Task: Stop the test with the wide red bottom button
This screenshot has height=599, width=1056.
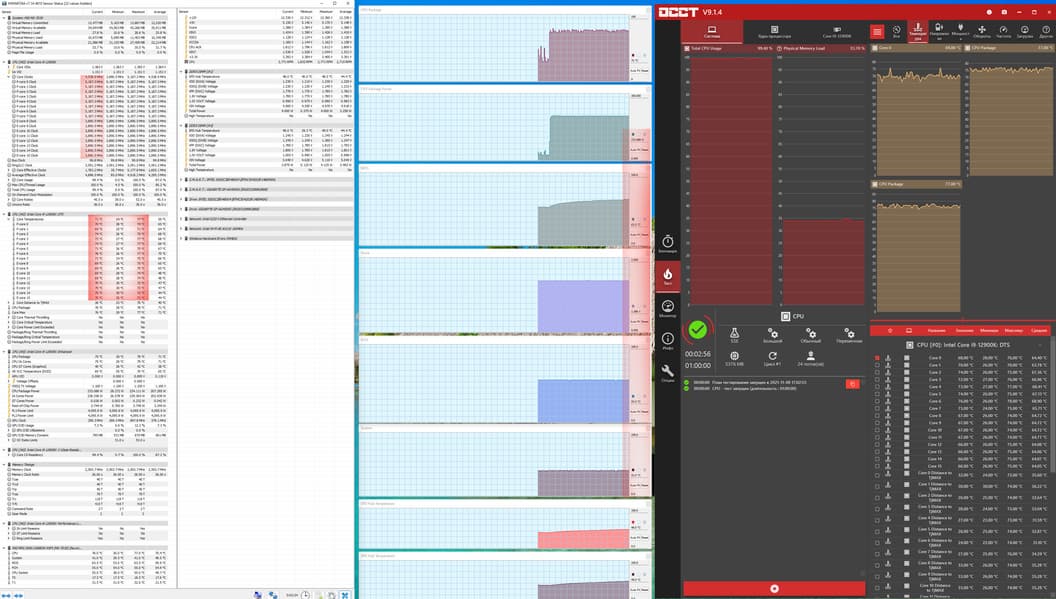Action: click(x=774, y=588)
